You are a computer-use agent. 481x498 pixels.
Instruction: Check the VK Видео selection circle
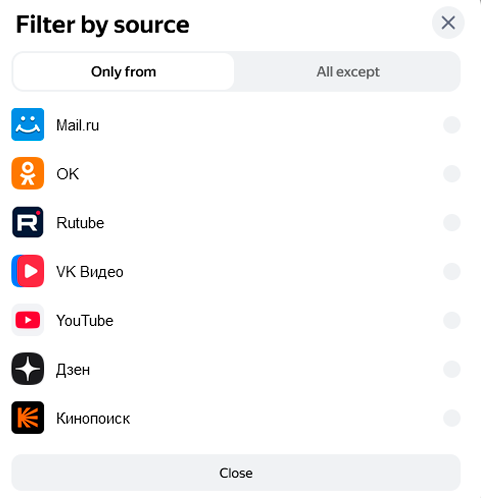(x=452, y=271)
